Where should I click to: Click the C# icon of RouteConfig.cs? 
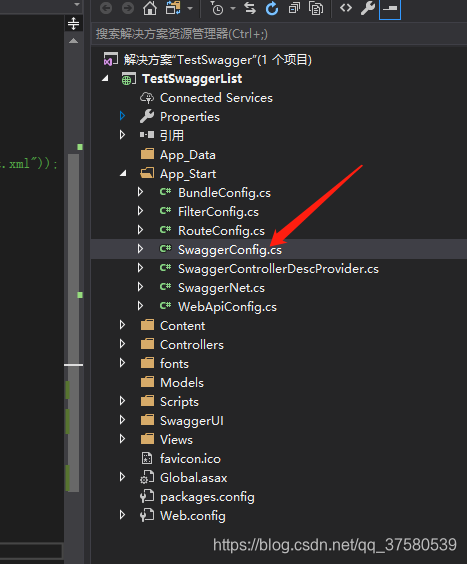[x=166, y=229]
